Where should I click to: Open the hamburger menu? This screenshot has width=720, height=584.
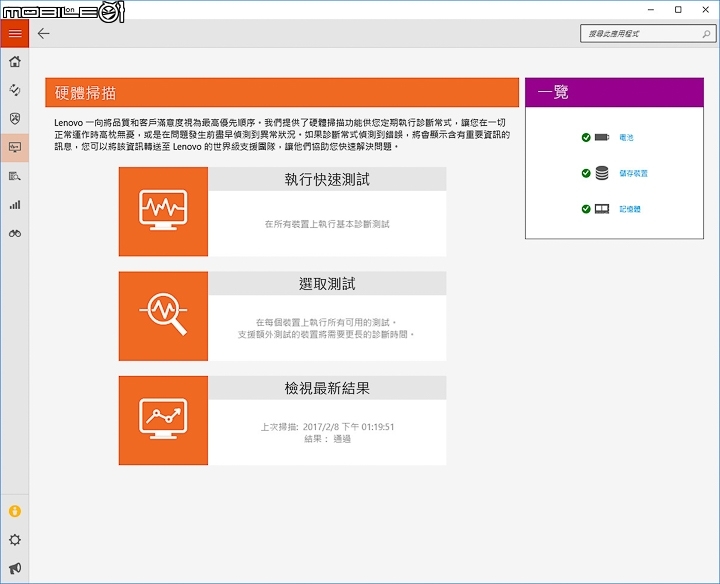tap(15, 34)
